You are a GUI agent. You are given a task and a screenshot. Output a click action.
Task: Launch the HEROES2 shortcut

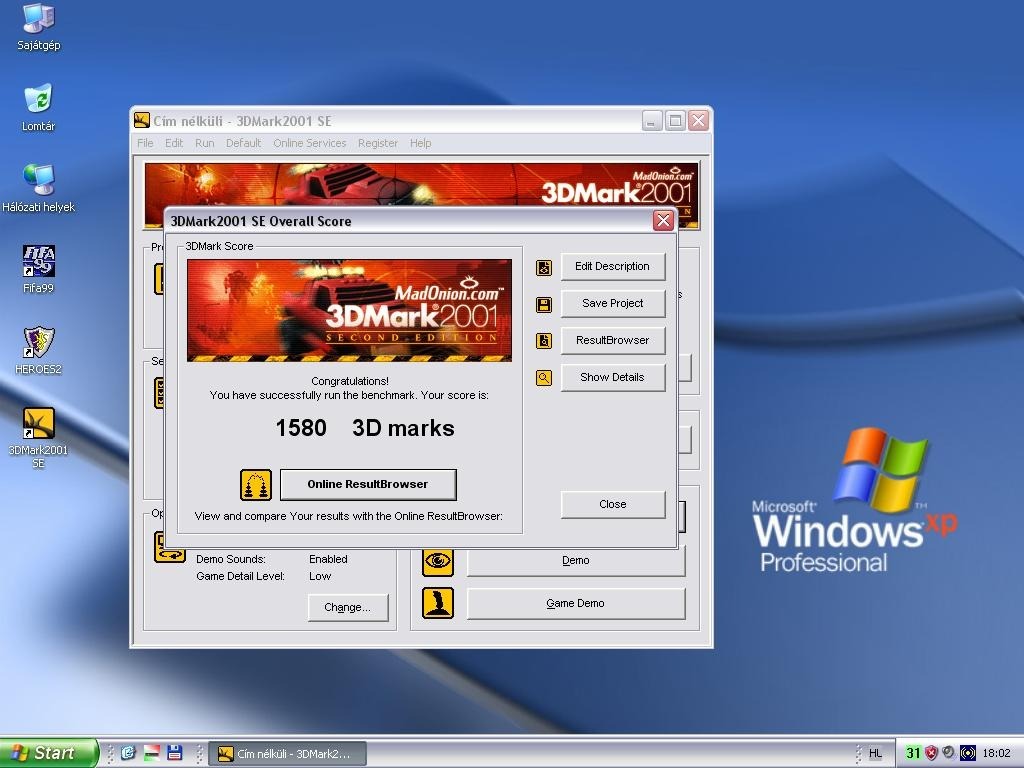pos(39,350)
